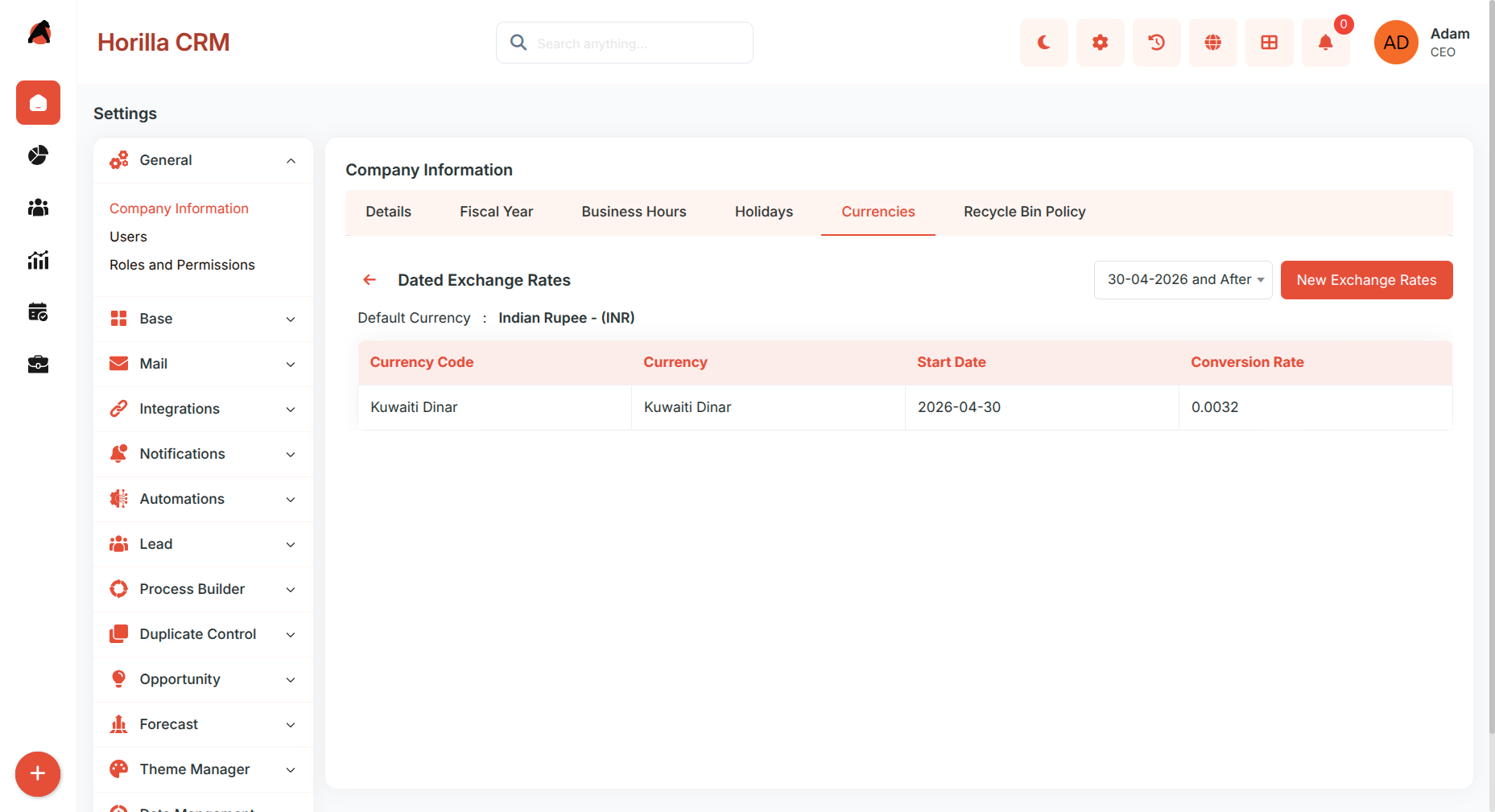Click the Base section grid icon
This screenshot has width=1495, height=812.
tap(119, 319)
